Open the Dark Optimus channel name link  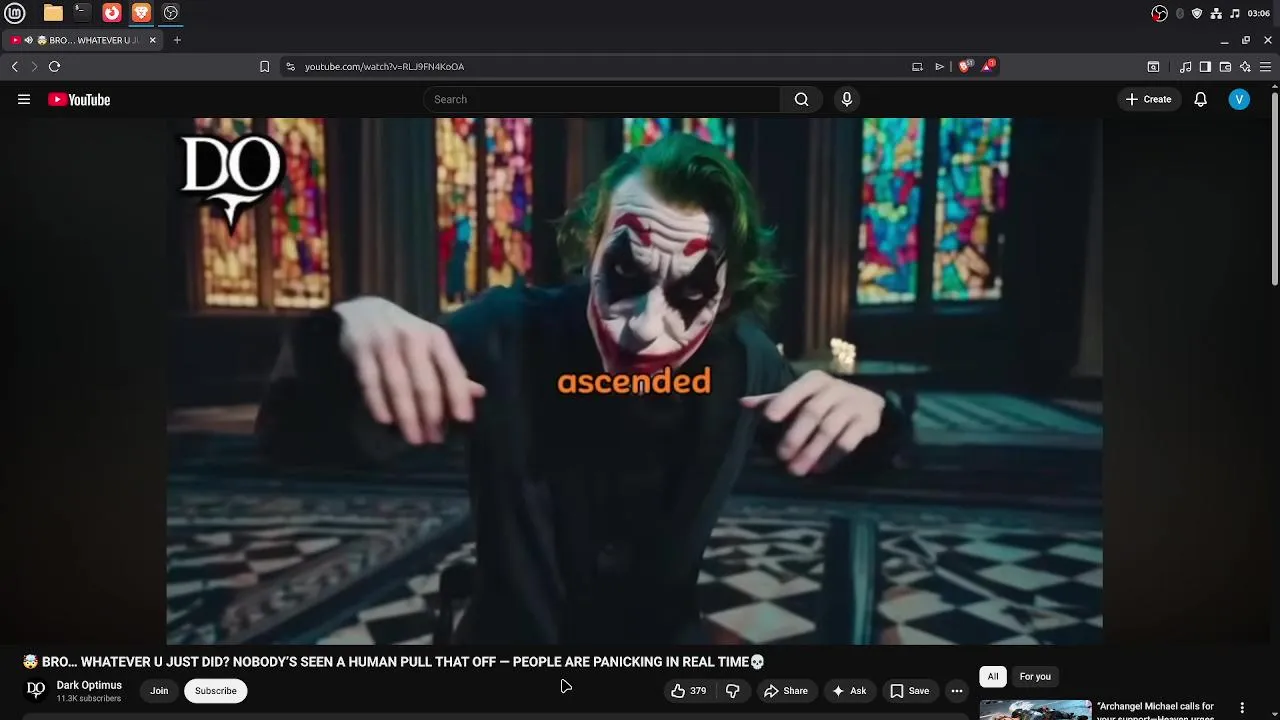click(x=89, y=685)
